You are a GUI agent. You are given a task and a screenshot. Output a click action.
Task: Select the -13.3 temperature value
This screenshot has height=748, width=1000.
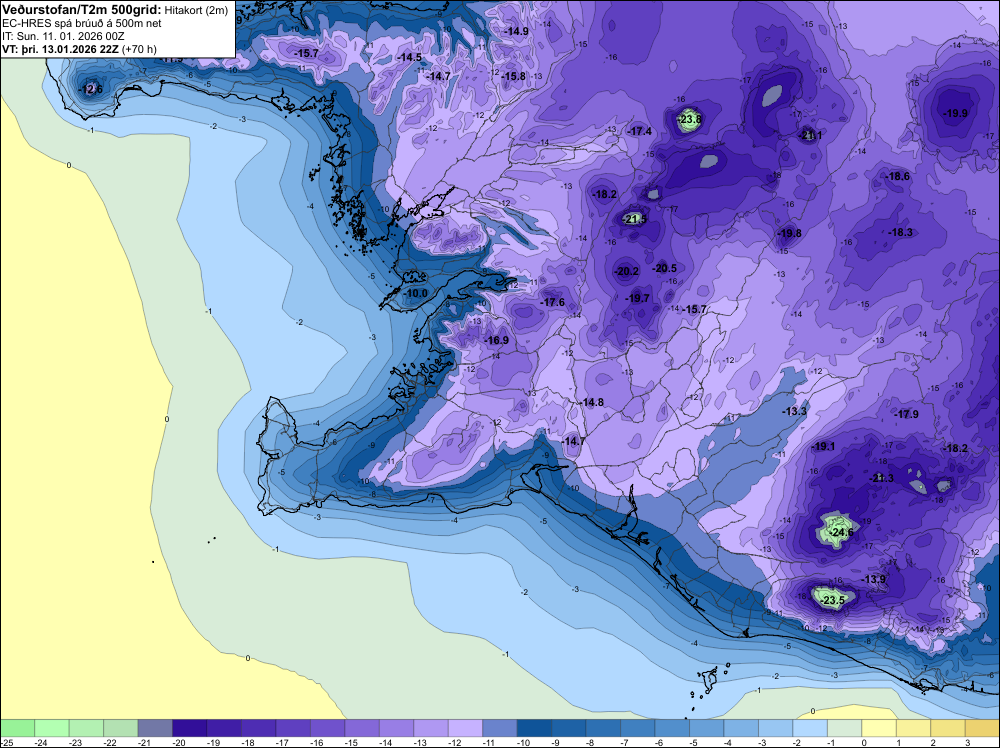click(795, 411)
